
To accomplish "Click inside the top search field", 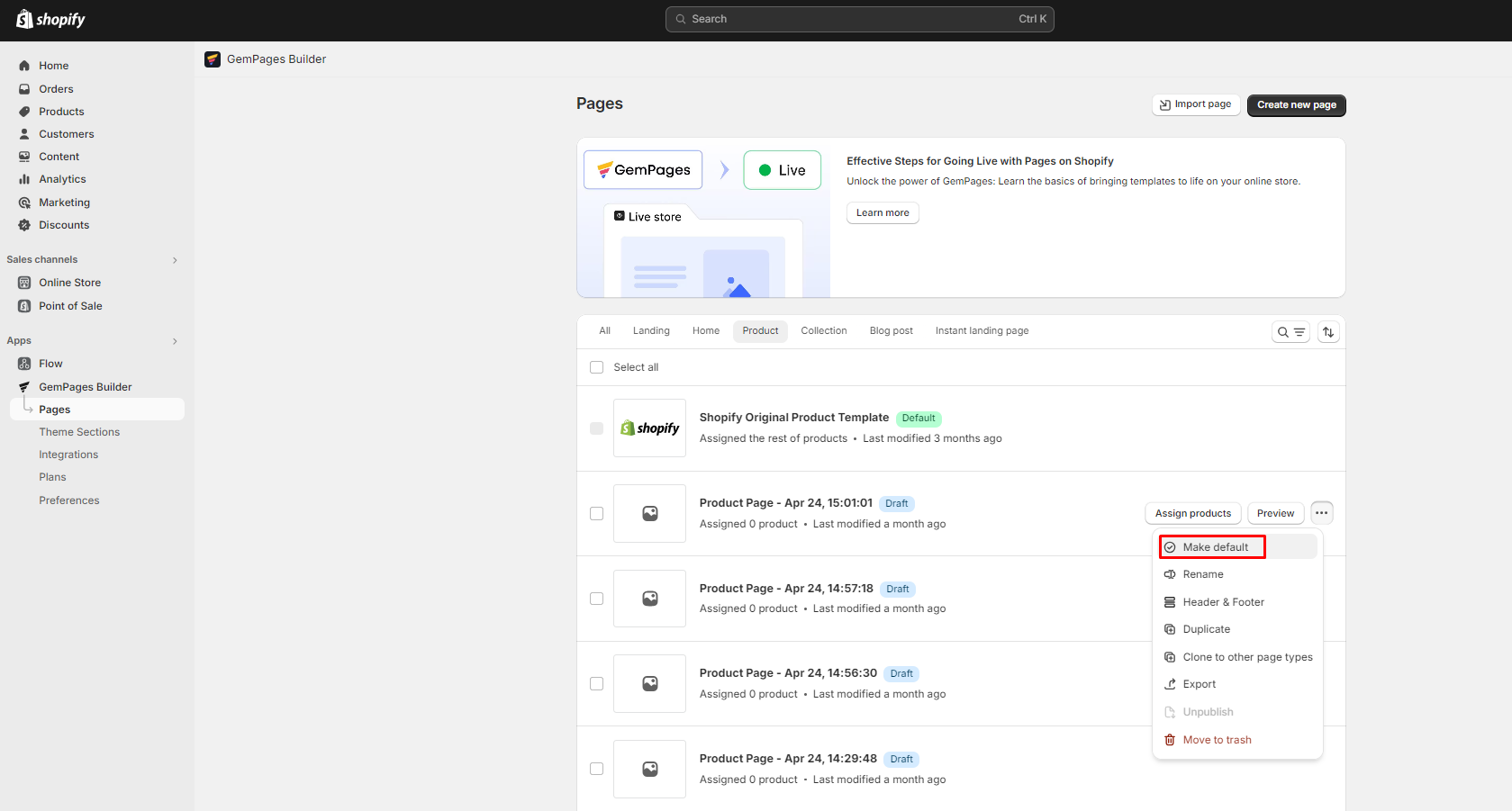I will click(858, 18).
